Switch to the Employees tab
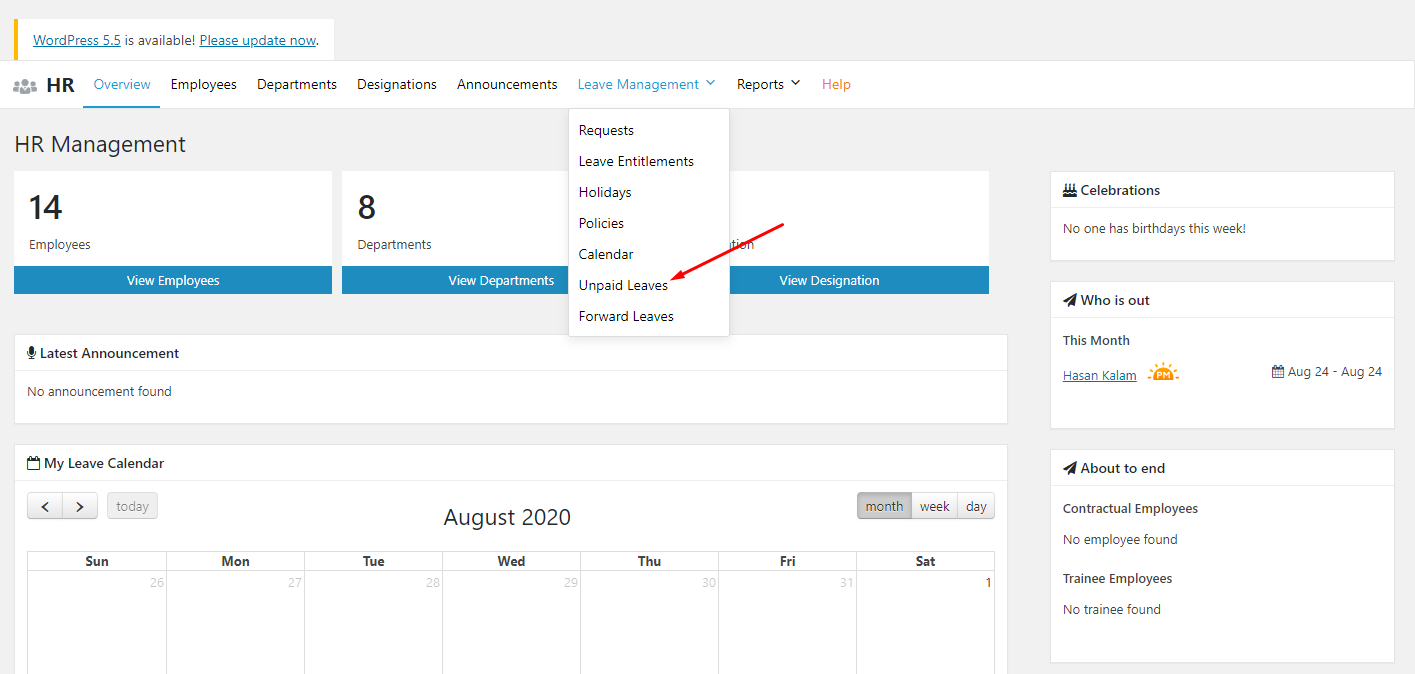 (x=203, y=84)
